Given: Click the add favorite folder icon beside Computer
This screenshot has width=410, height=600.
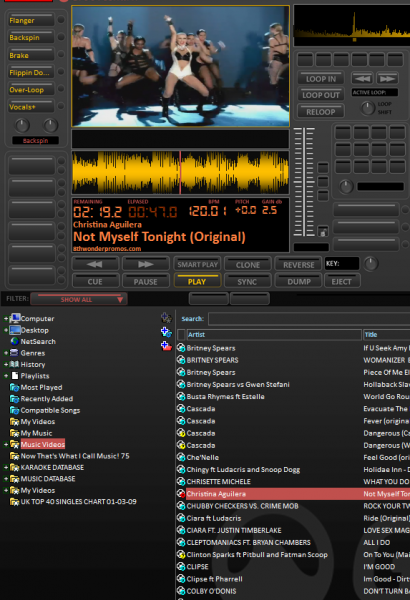Looking at the screenshot, I should click(166, 318).
